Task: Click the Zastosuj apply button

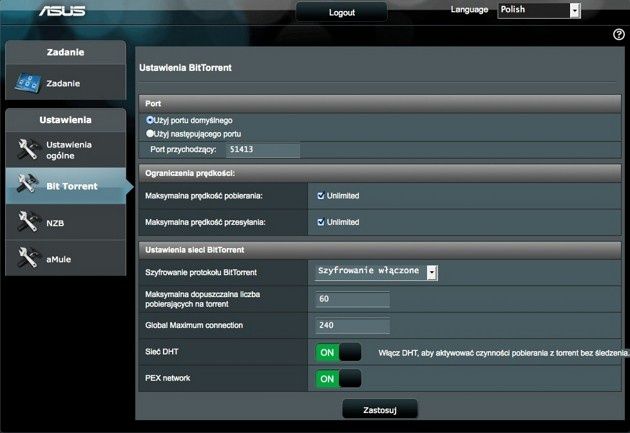Action: click(x=380, y=409)
